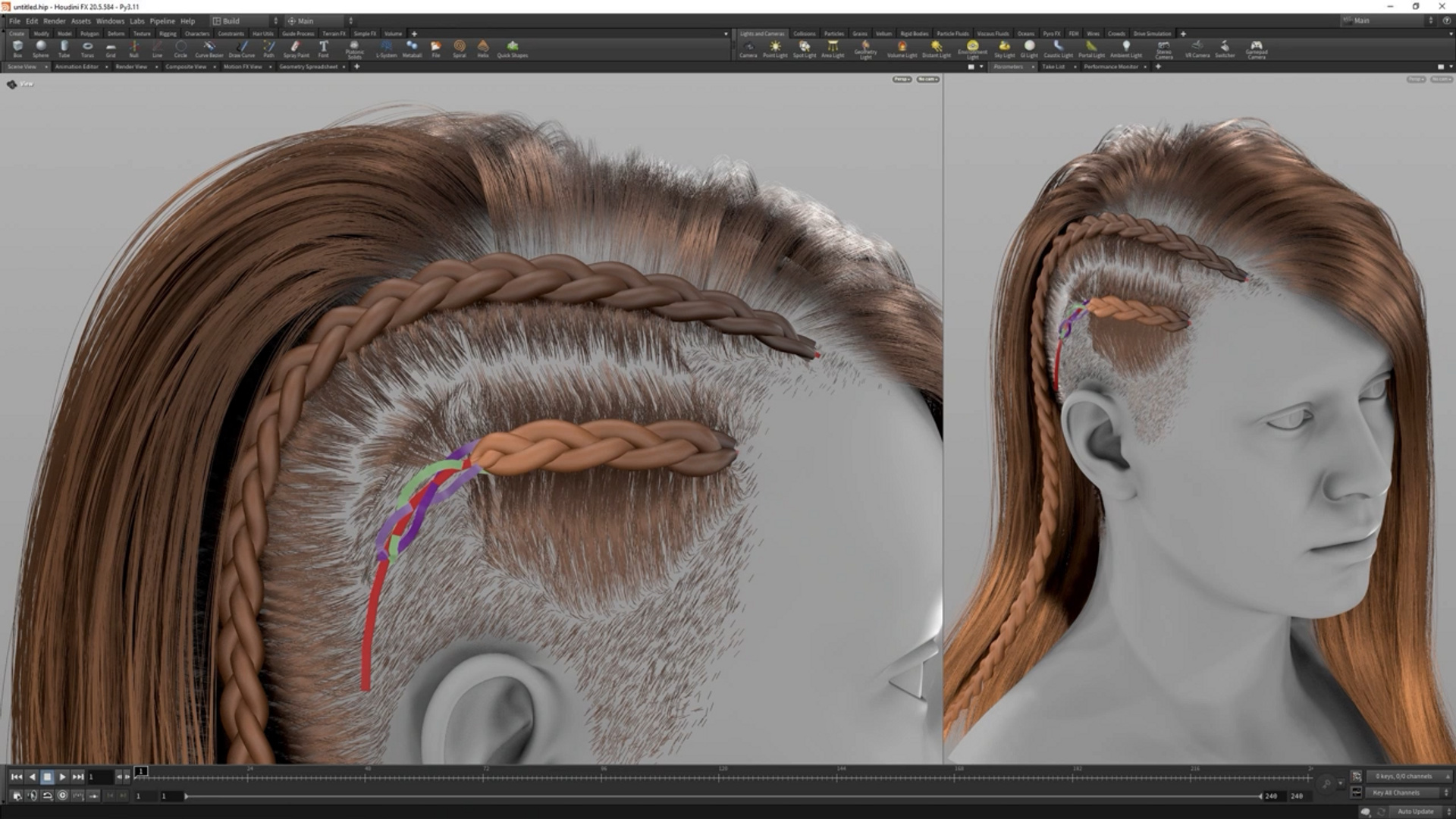The width and height of the screenshot is (1456, 819).
Task: Click the timeline range slider bar
Action: (x=720, y=796)
